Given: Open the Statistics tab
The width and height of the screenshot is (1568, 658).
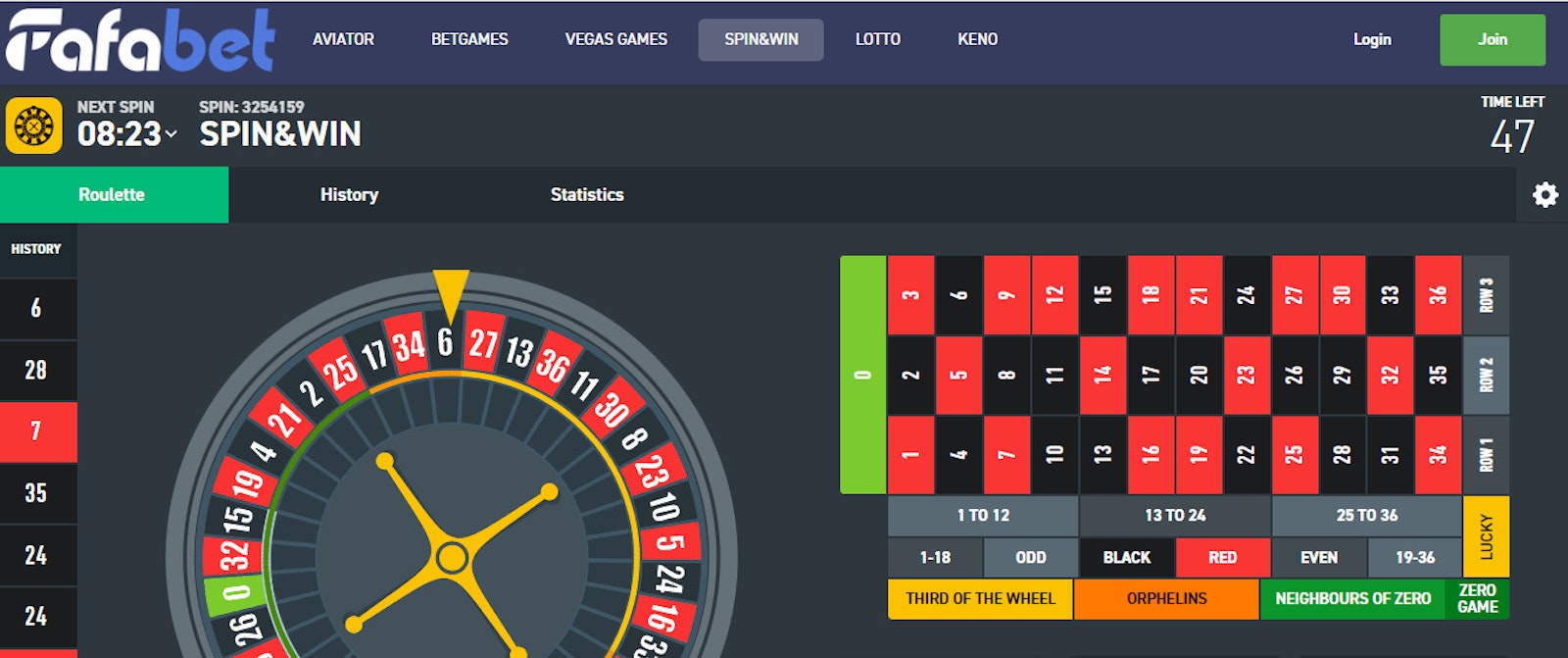Looking at the screenshot, I should click(587, 194).
